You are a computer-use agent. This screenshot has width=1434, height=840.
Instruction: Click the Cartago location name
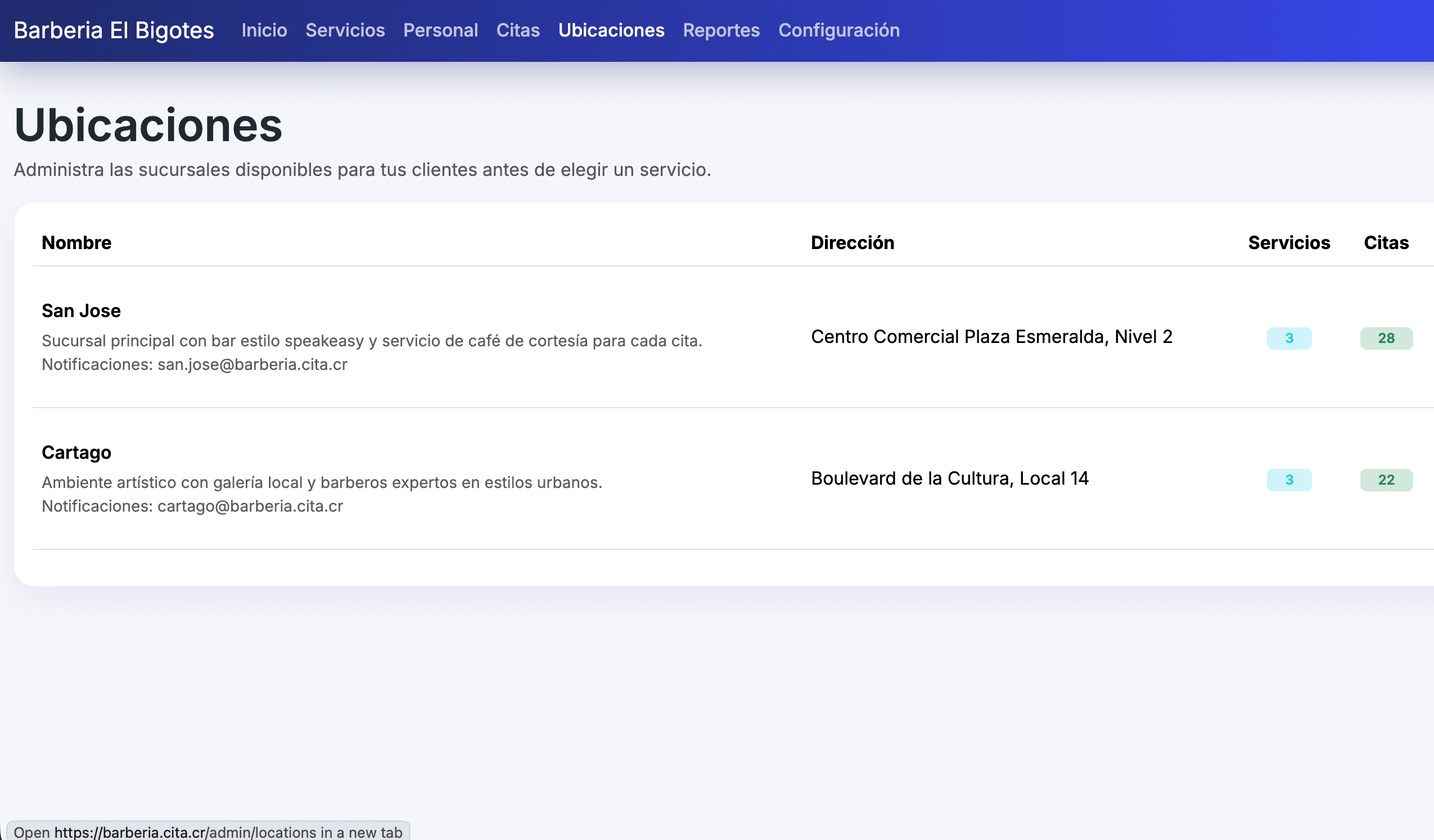[x=76, y=453]
